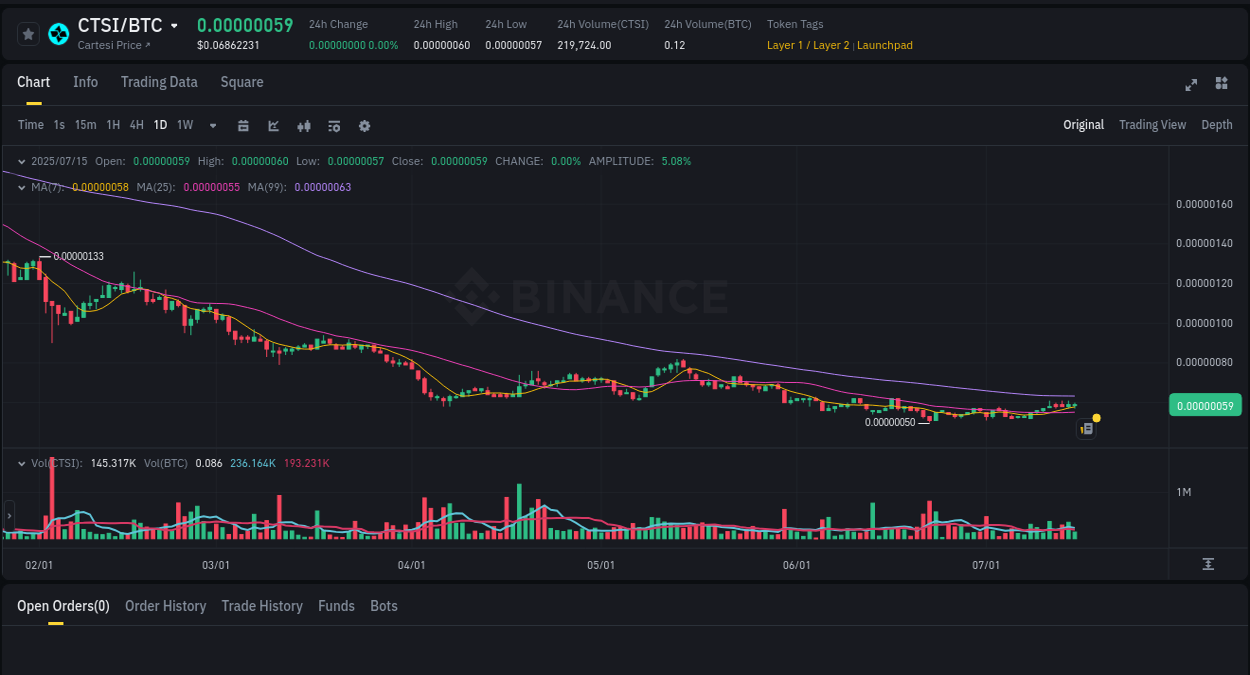
Task: Select the candlestick chart icon
Action: coord(303,125)
